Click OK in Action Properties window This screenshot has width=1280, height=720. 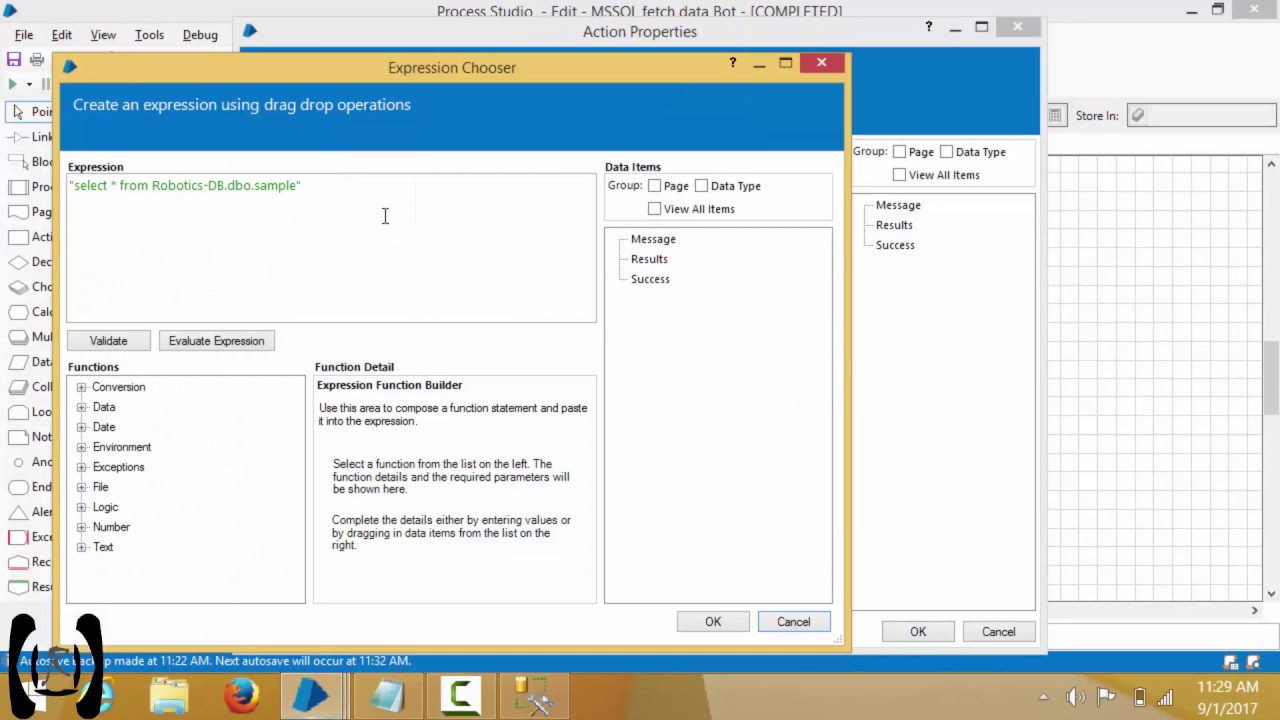pos(918,632)
